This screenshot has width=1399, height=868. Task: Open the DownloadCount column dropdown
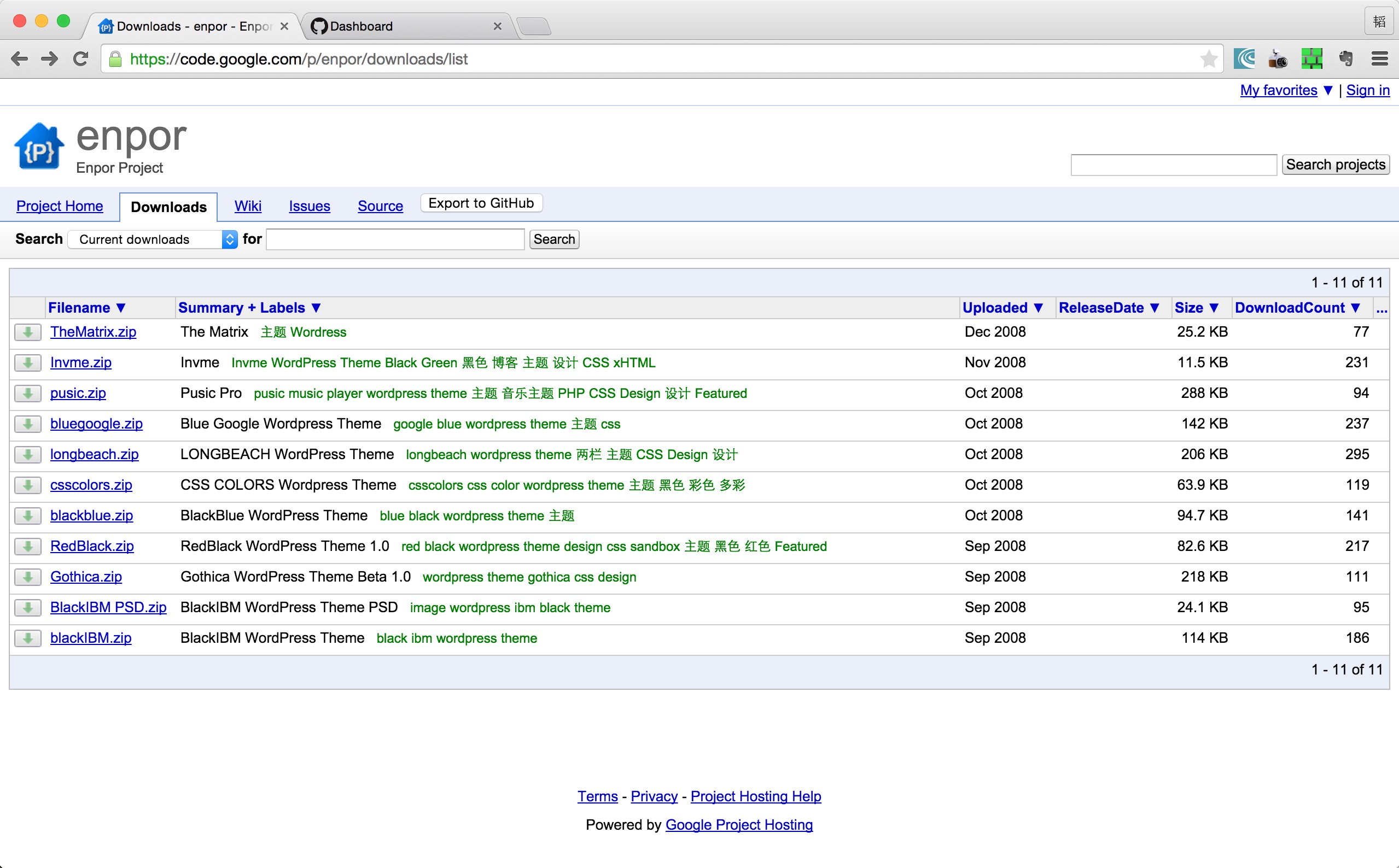pos(1297,308)
